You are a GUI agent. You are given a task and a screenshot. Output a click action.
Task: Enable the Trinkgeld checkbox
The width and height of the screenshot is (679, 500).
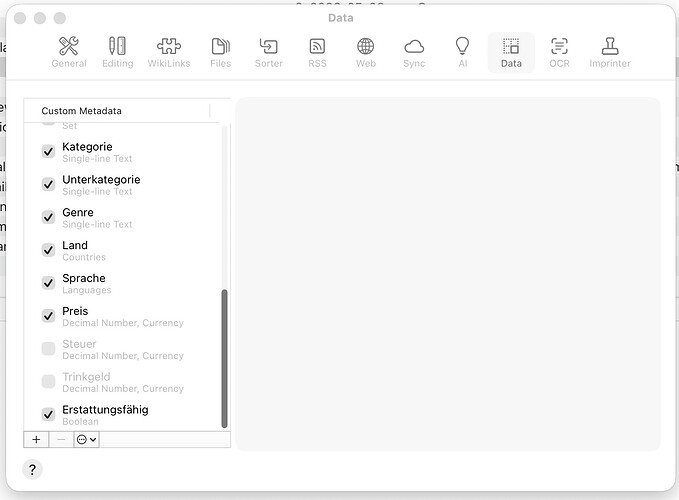(48, 382)
